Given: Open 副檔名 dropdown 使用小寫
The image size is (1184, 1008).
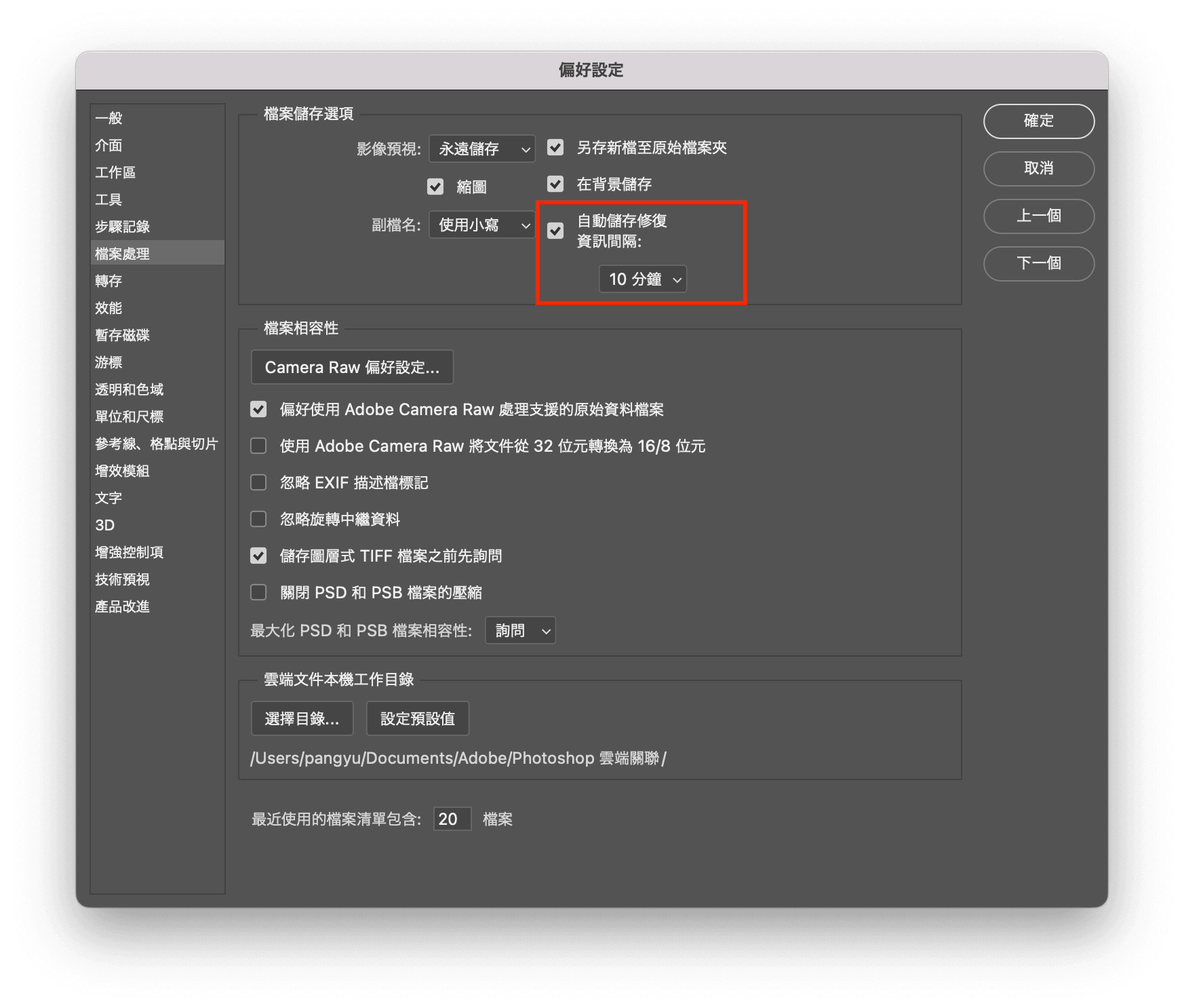Looking at the screenshot, I should coord(482,225).
